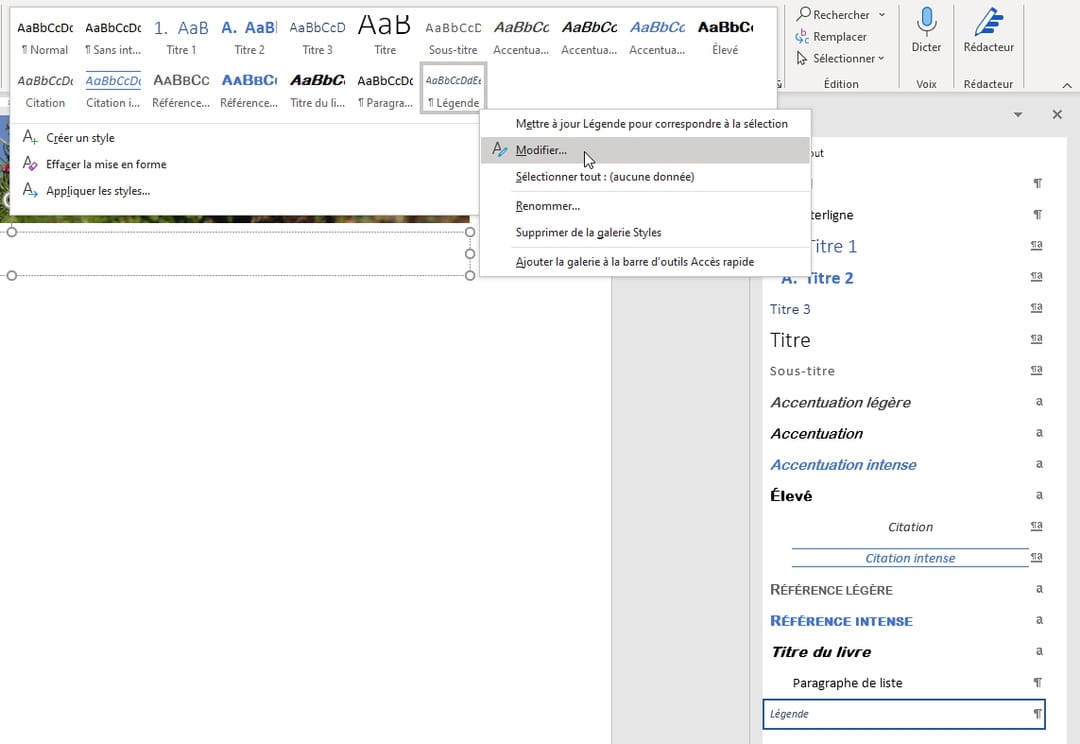
Task: Open the Rechercher dropdown arrow
Action: [881, 15]
